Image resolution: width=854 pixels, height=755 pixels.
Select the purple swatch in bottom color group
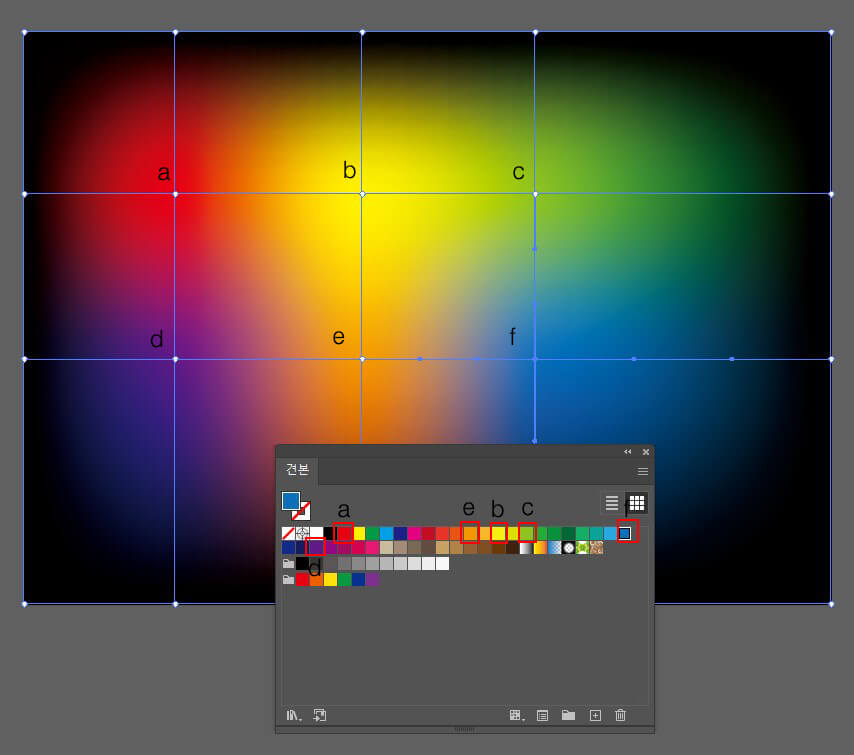pos(373,580)
